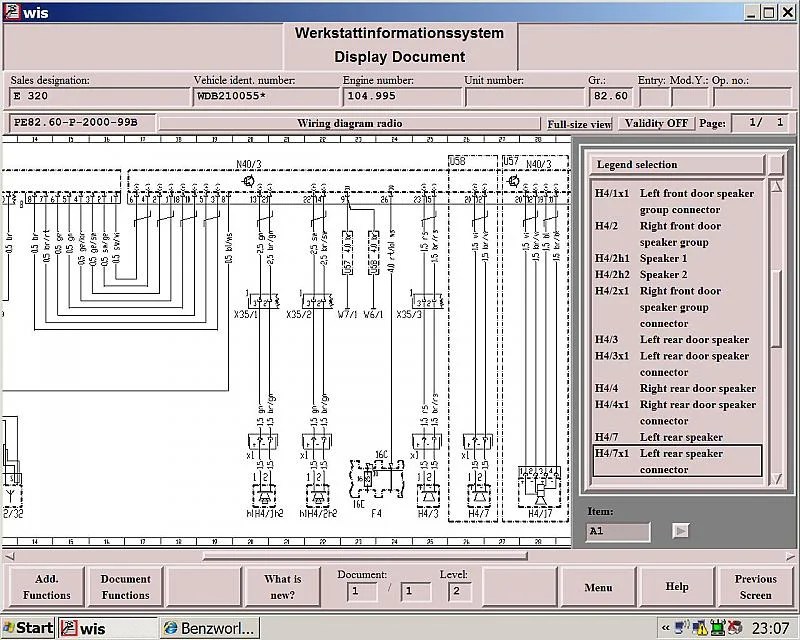Click What is new? button
The image size is (800, 640).
point(283,587)
